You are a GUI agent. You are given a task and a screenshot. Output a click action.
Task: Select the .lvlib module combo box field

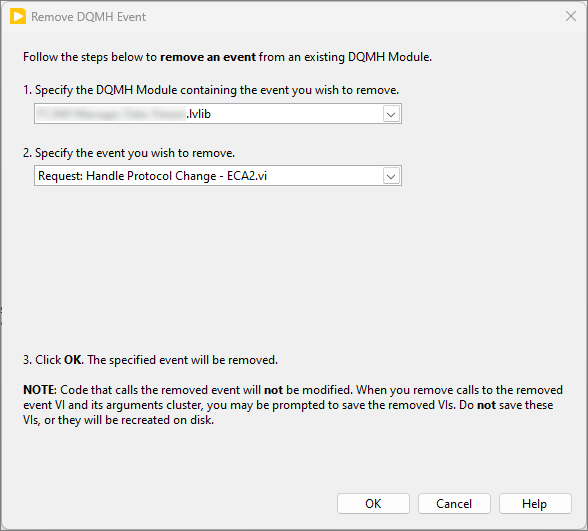click(x=218, y=114)
